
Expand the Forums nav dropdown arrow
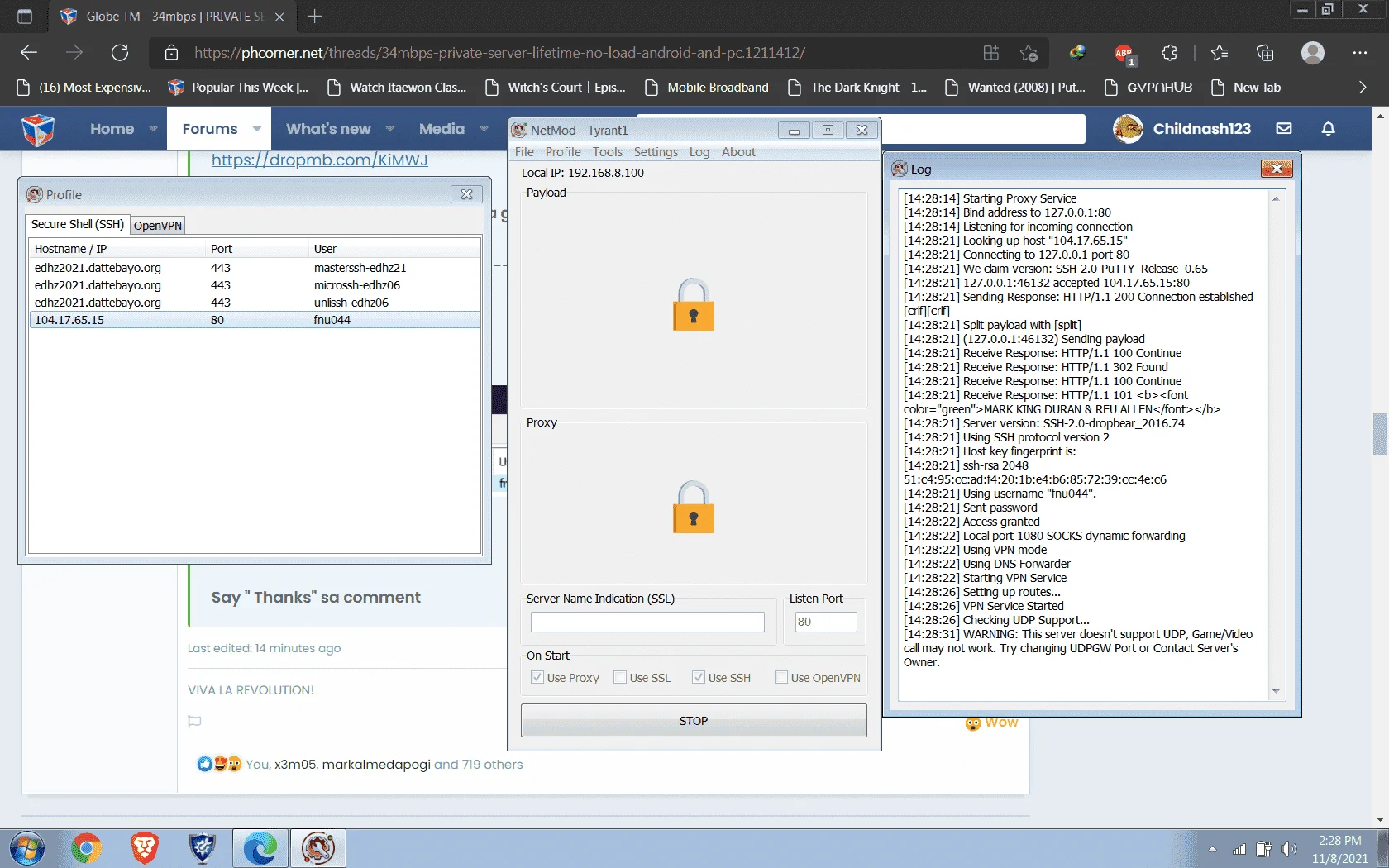coord(256,129)
